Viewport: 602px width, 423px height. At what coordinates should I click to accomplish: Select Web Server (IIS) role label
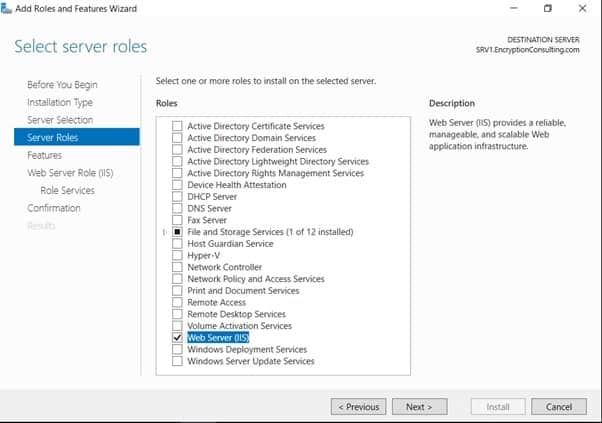click(219, 338)
